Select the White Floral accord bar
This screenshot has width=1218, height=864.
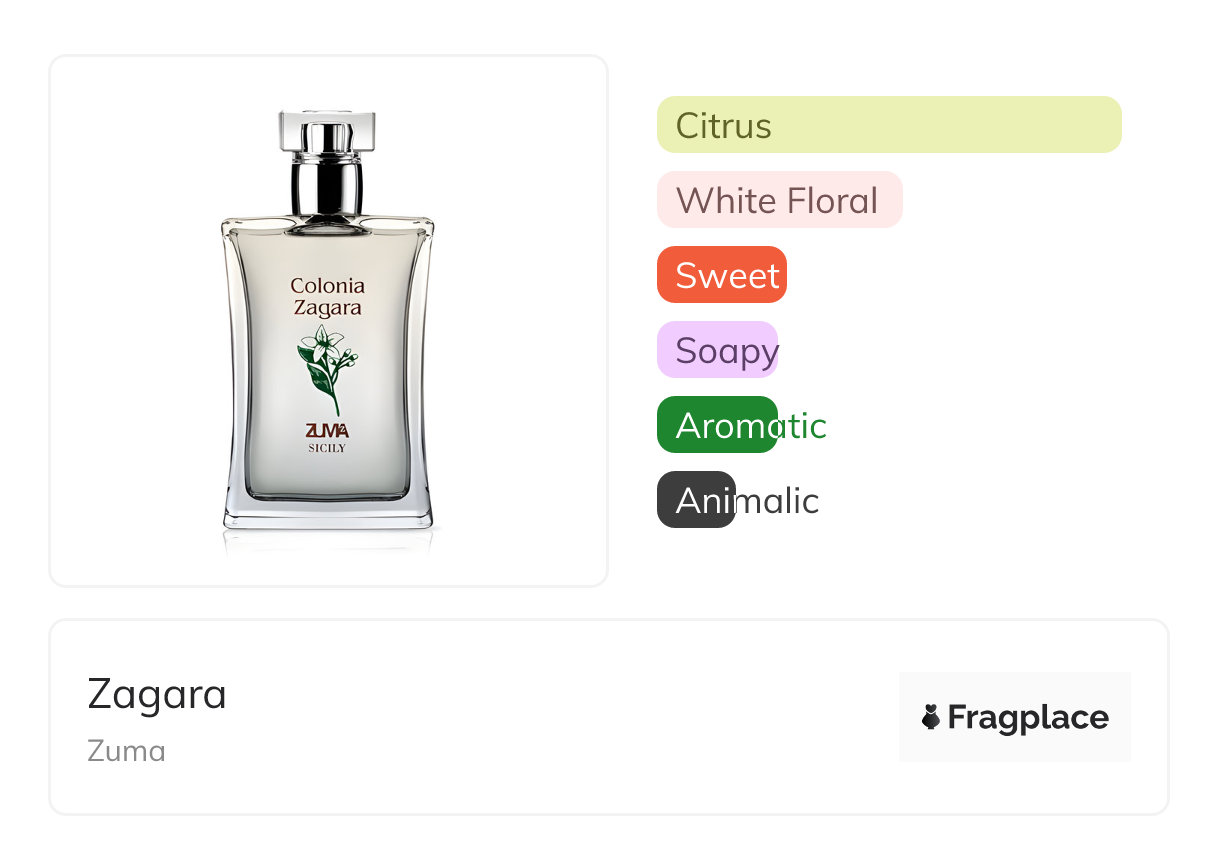click(780, 200)
